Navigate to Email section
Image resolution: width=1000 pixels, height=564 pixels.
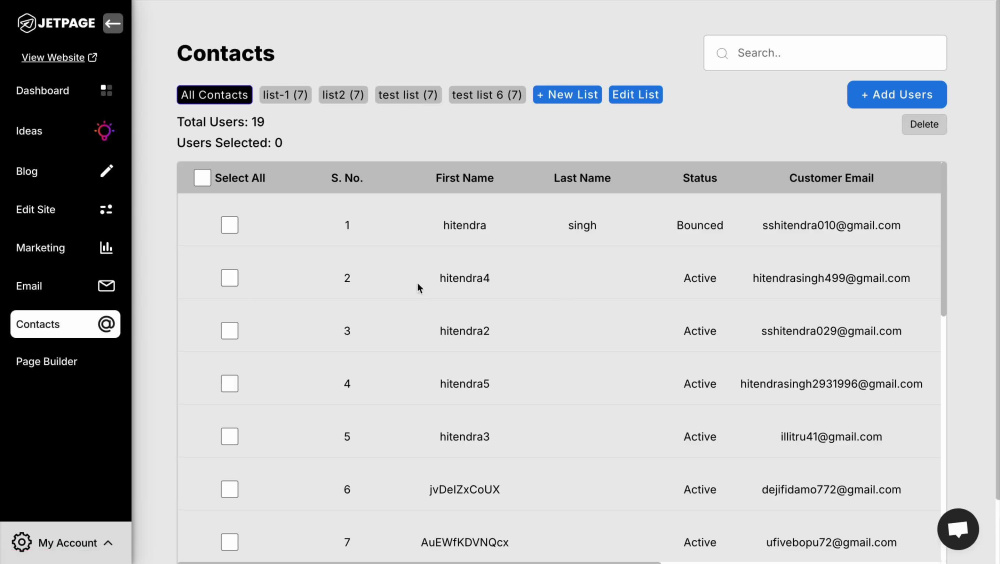pos(65,286)
